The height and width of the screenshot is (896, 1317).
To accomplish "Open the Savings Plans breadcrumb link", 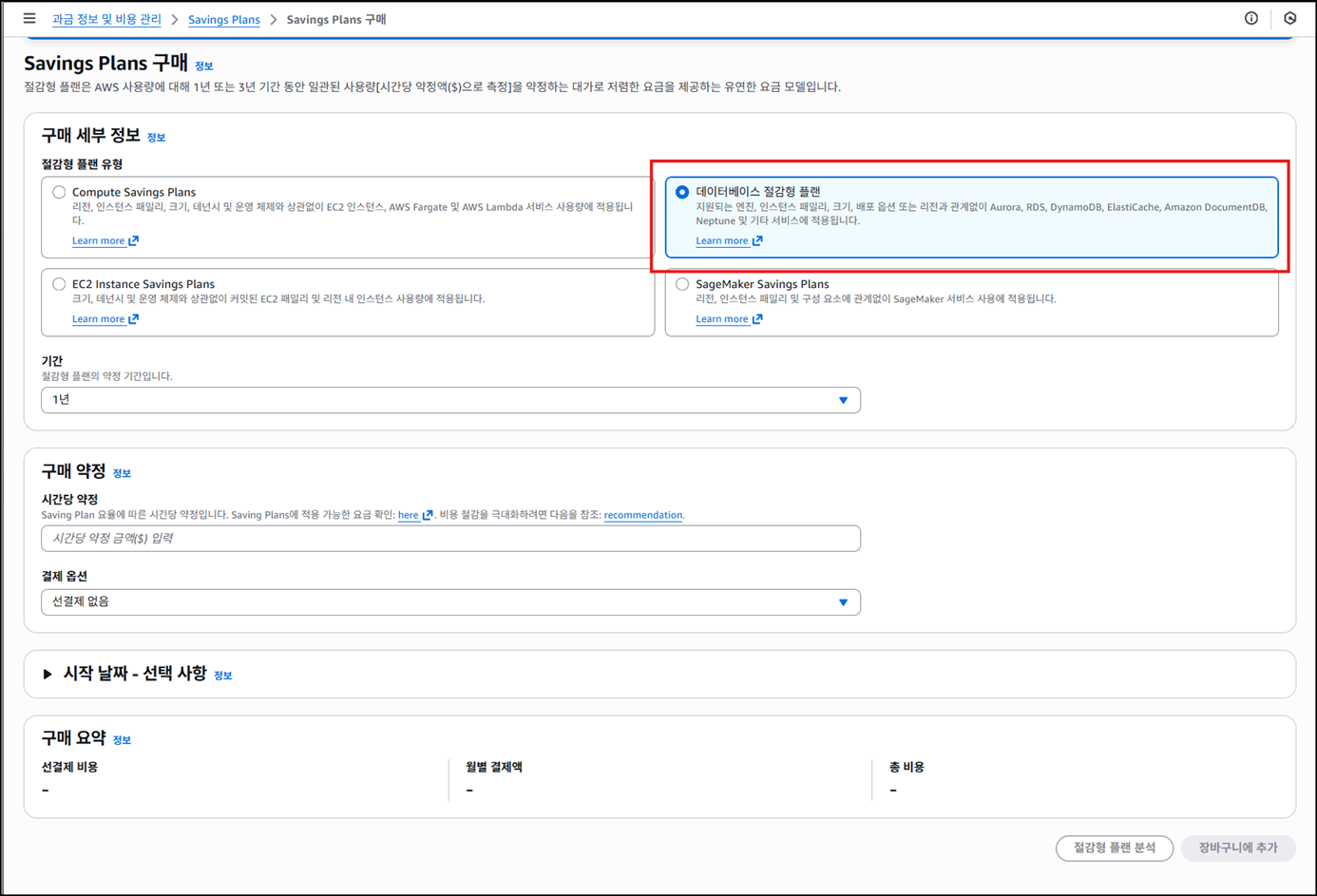I will (224, 19).
